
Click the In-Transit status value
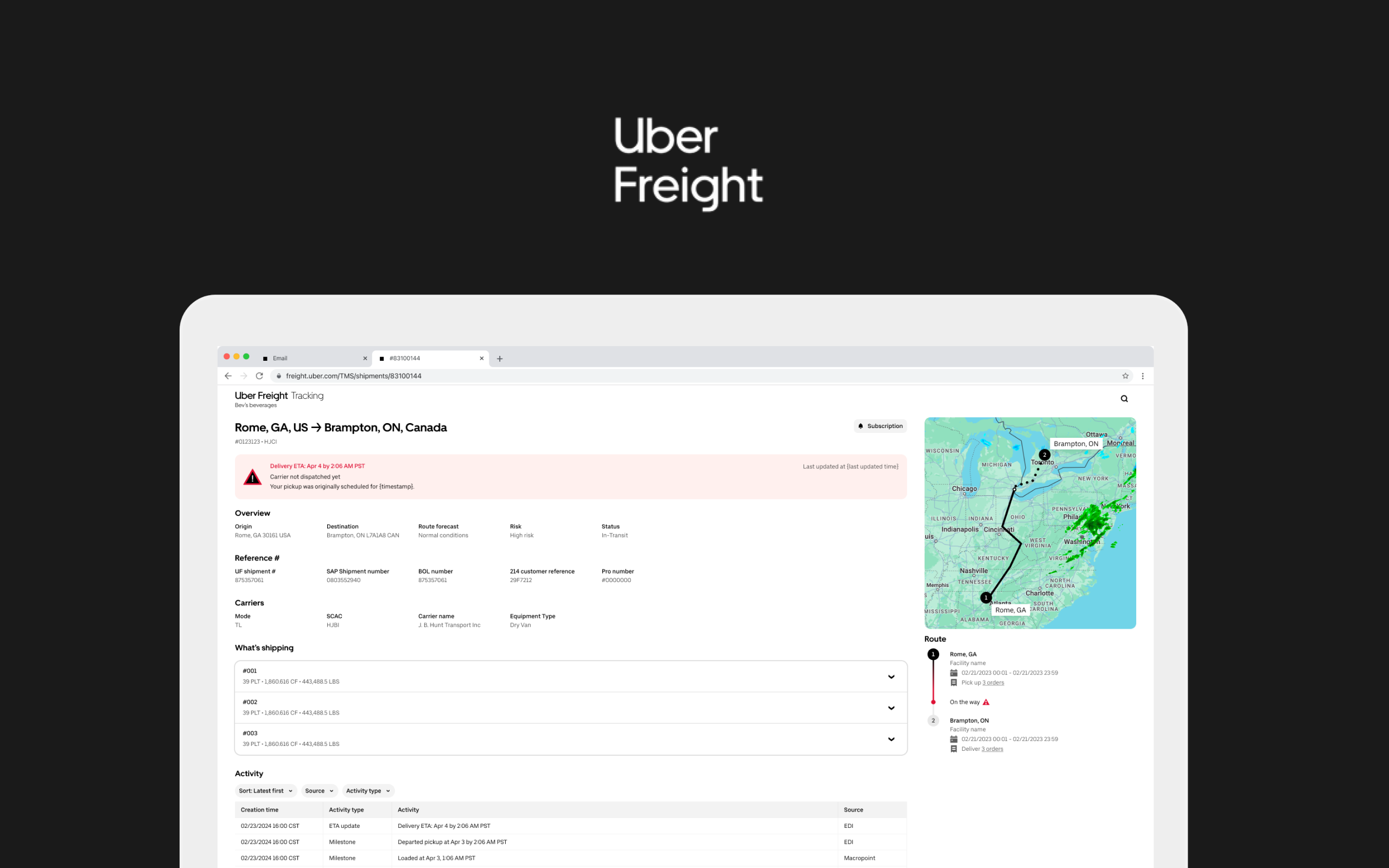tap(614, 535)
